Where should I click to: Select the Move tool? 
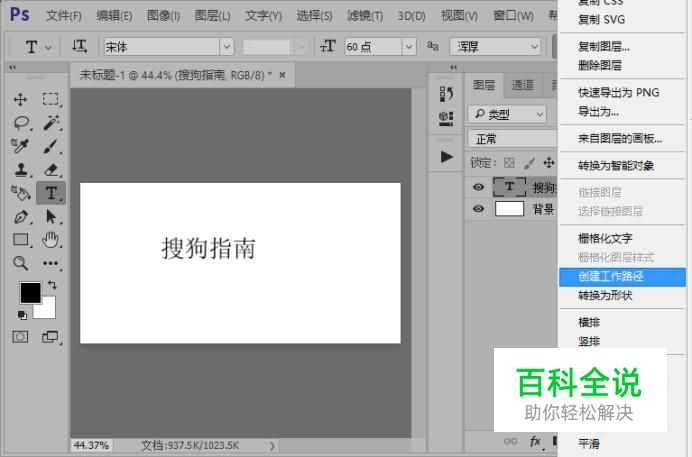click(20, 99)
